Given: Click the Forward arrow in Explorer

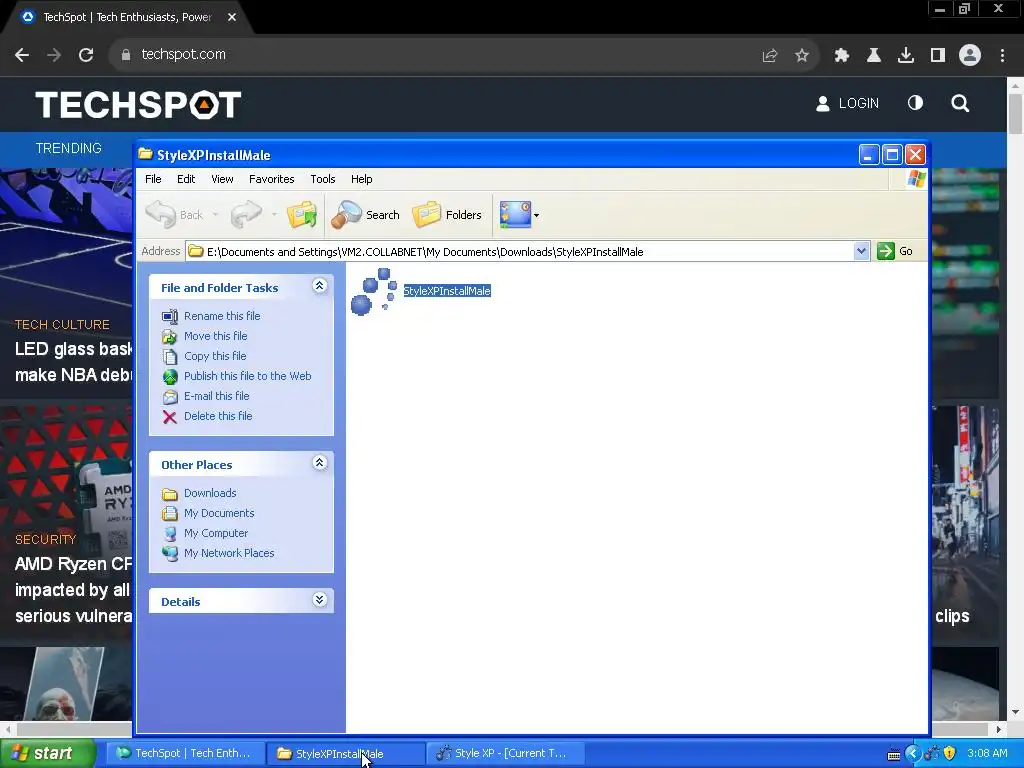Looking at the screenshot, I should (x=246, y=215).
